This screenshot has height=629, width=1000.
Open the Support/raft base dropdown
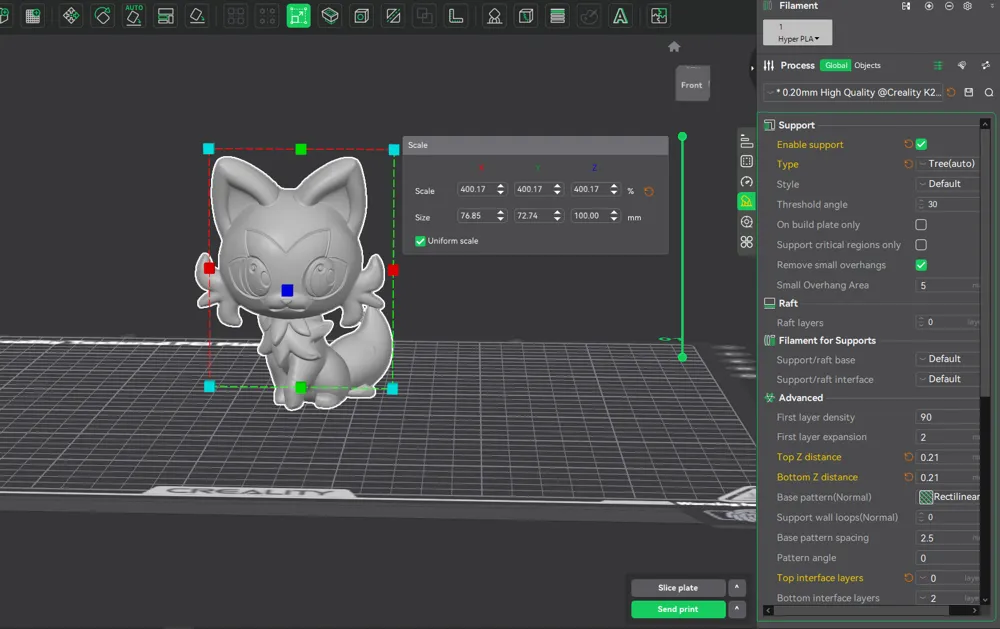948,359
